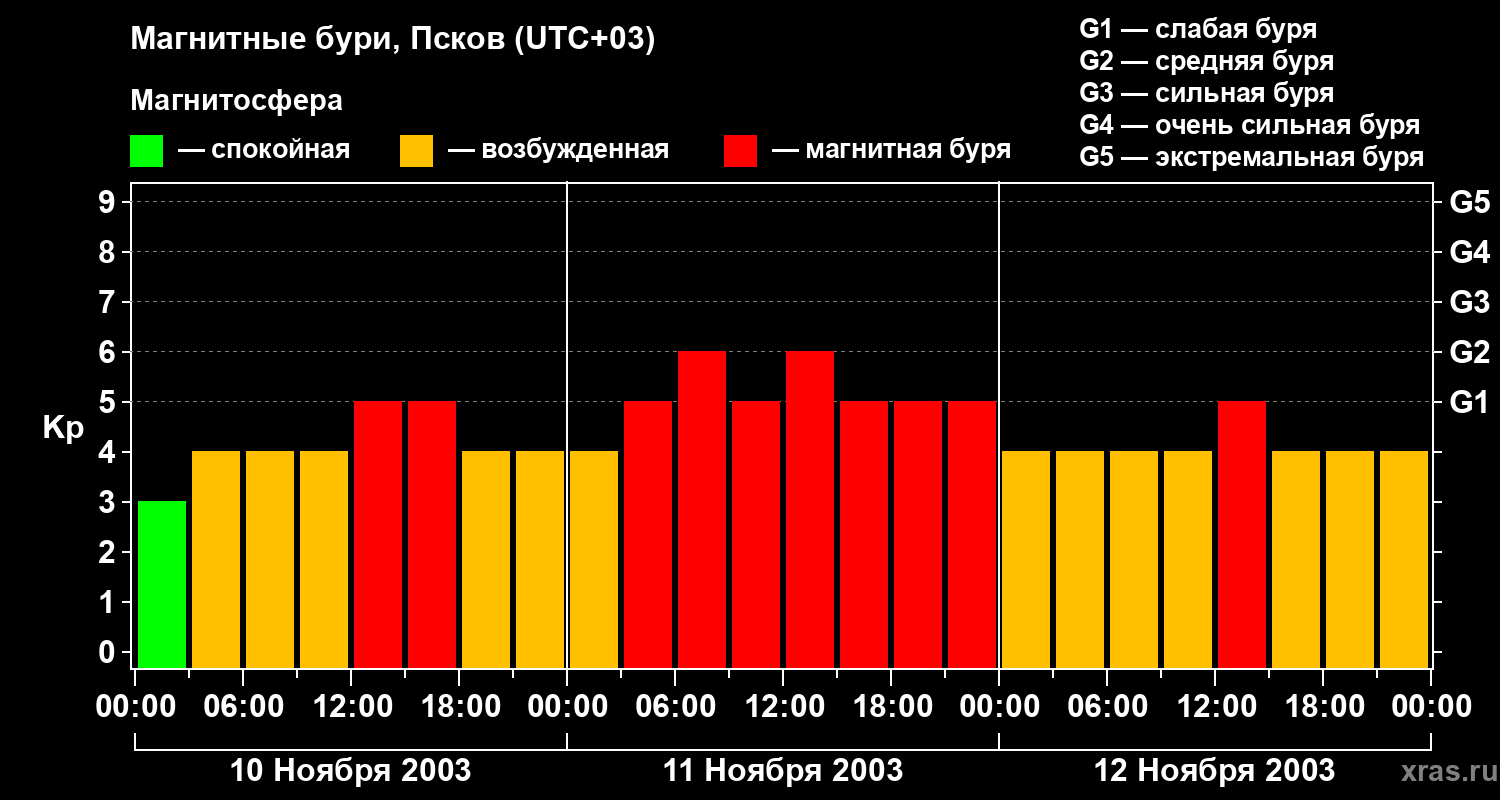
Task: Click the '5' value on the Kp axis
Action: [x=109, y=402]
